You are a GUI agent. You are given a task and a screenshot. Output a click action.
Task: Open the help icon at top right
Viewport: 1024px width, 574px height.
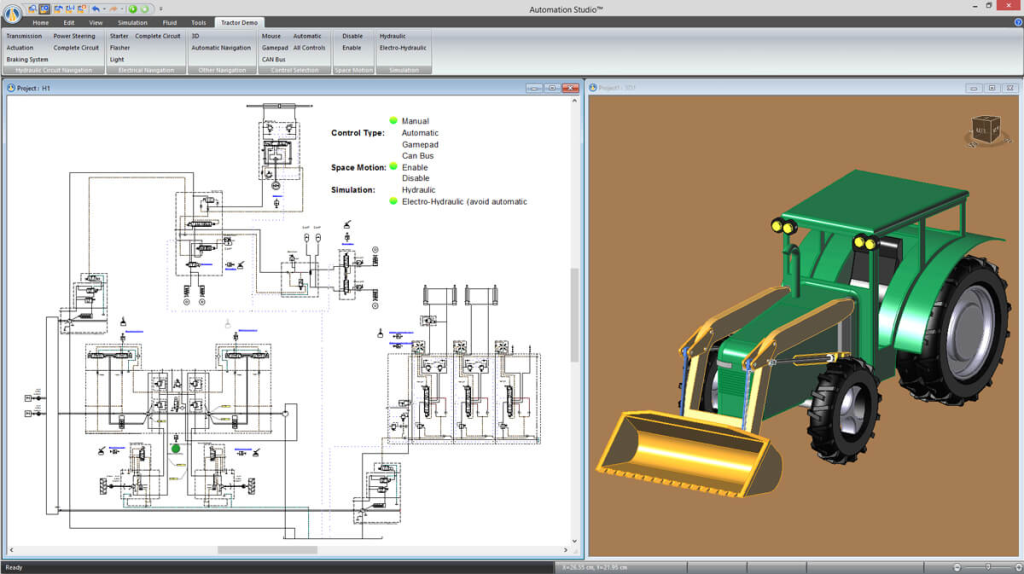point(1018,22)
